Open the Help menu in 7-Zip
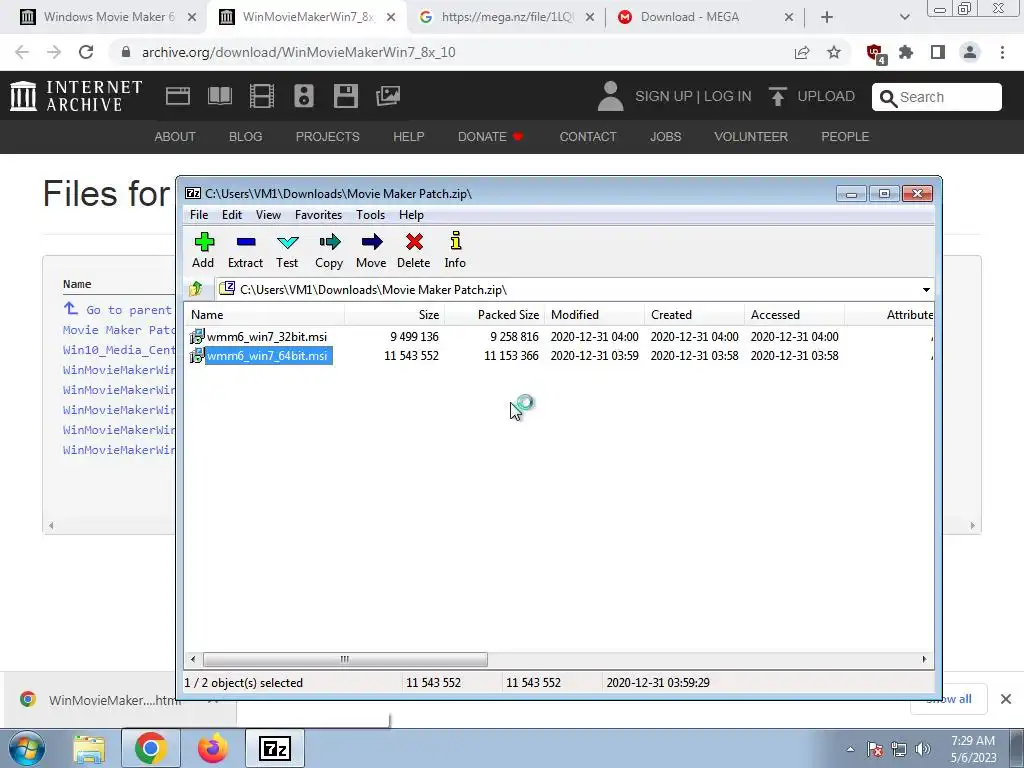This screenshot has height=768, width=1024. click(411, 215)
